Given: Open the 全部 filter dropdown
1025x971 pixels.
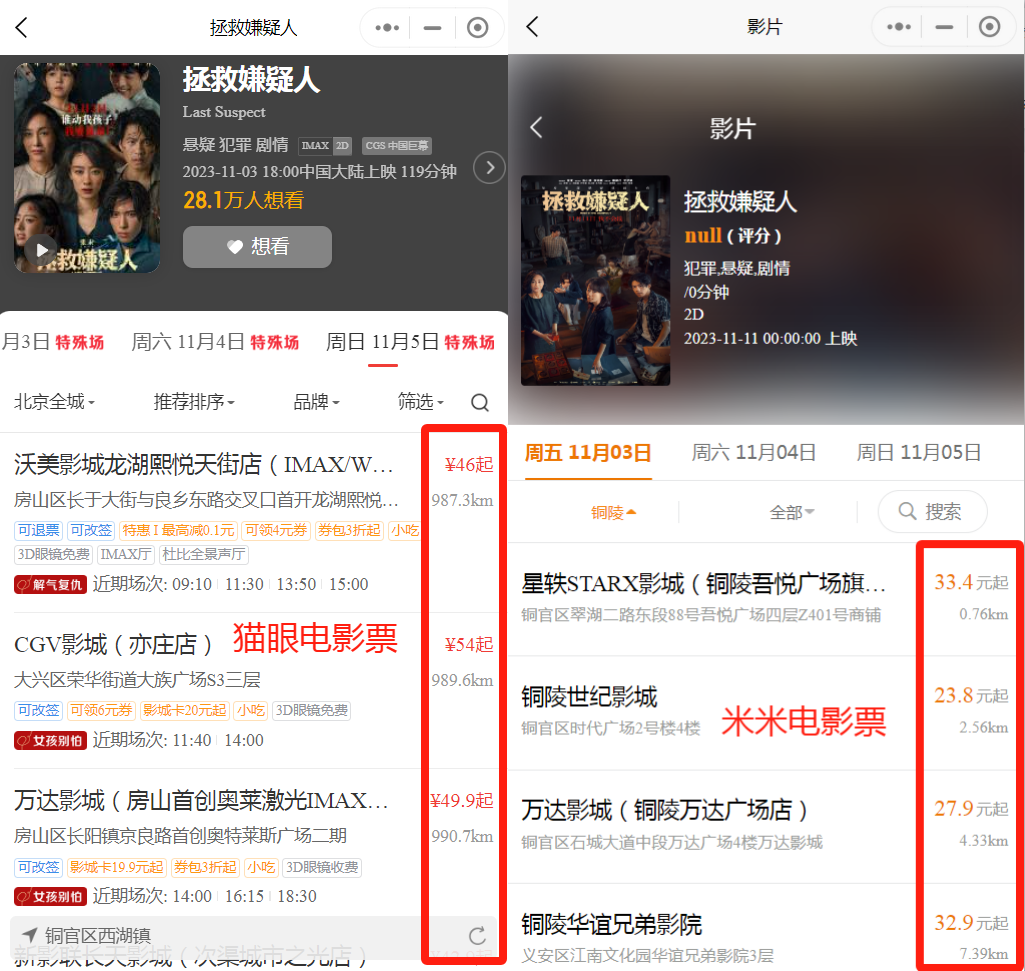Looking at the screenshot, I should pos(792,512).
